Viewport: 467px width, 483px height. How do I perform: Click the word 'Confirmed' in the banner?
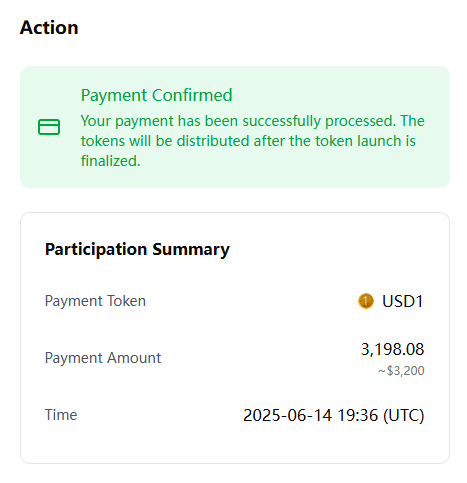point(192,95)
